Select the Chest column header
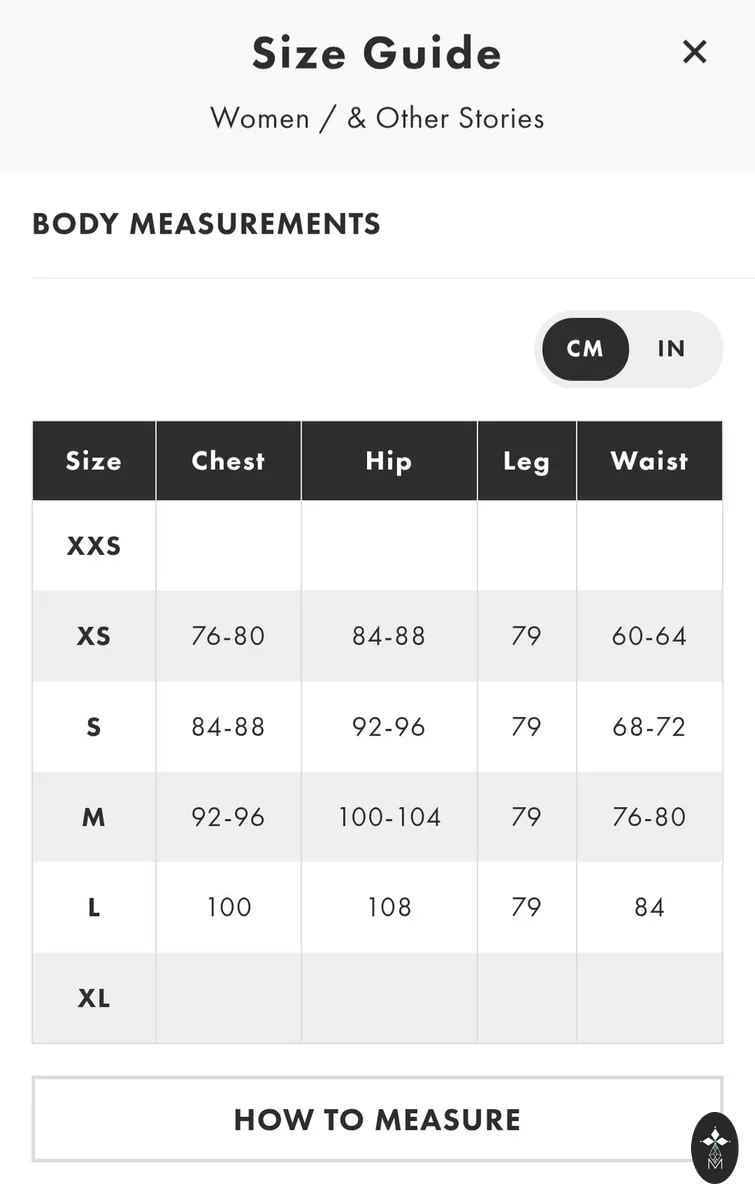The image size is (755, 1200). point(229,461)
